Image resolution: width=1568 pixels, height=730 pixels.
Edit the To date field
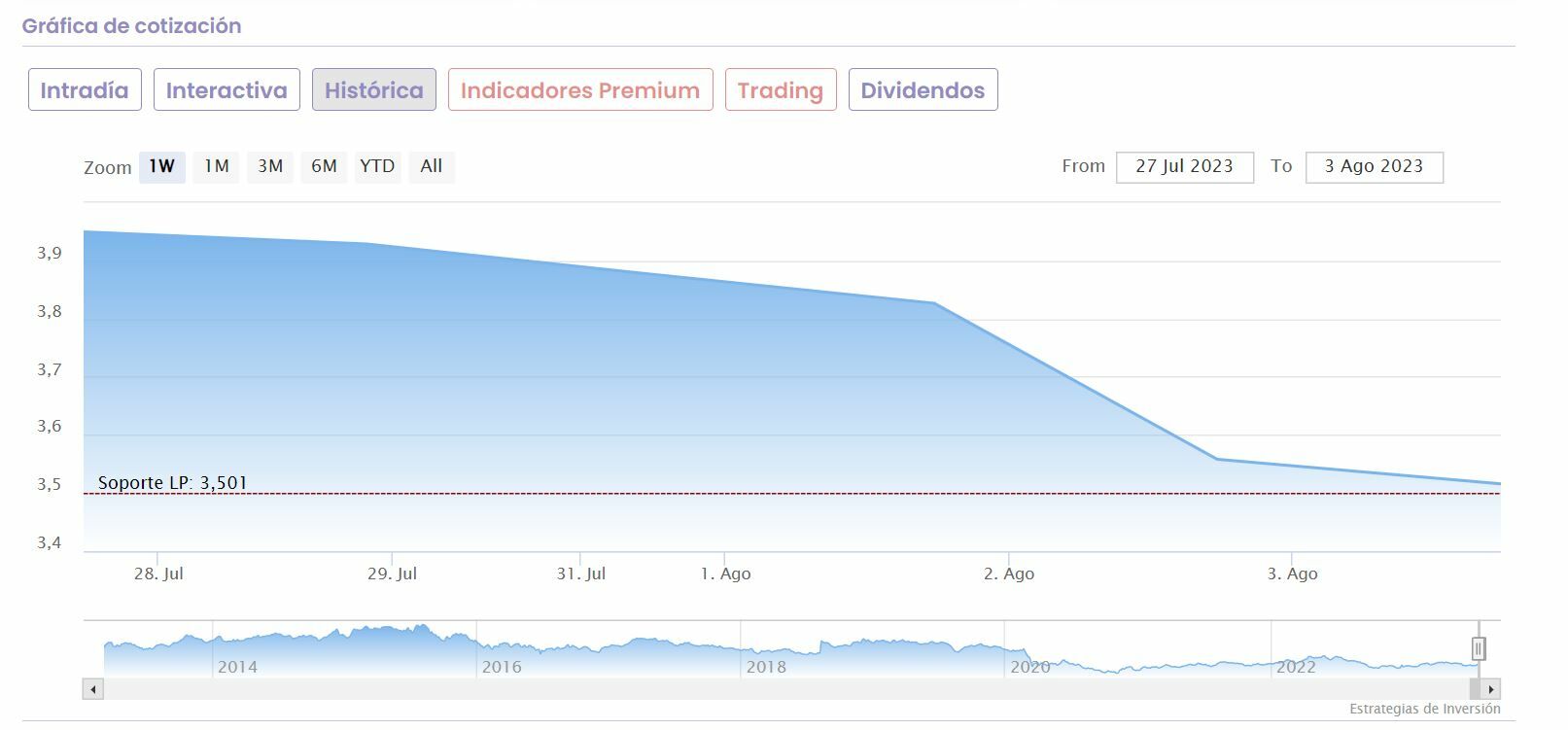click(1374, 167)
